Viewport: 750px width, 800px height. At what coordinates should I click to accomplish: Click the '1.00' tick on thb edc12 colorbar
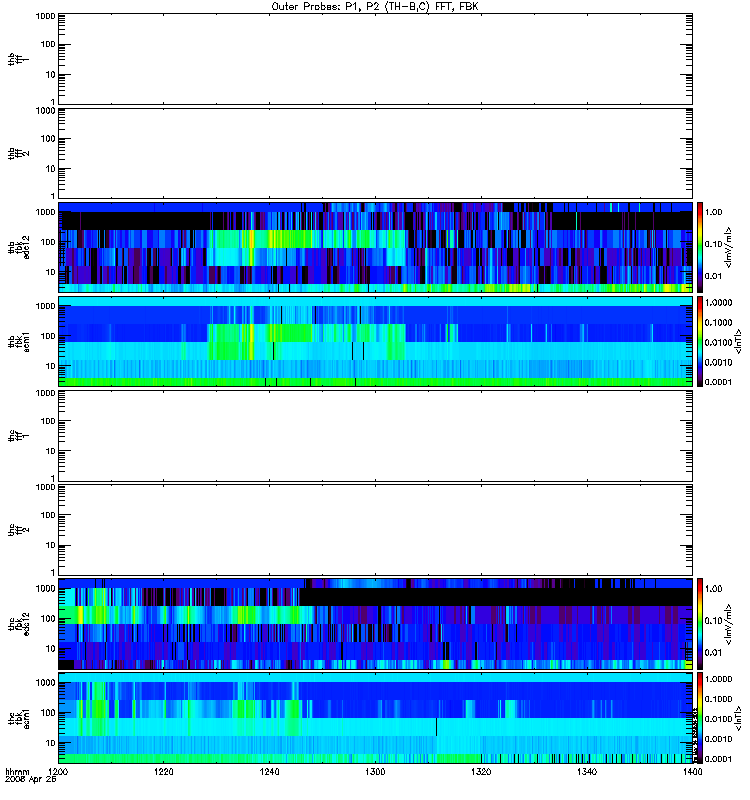714,212
